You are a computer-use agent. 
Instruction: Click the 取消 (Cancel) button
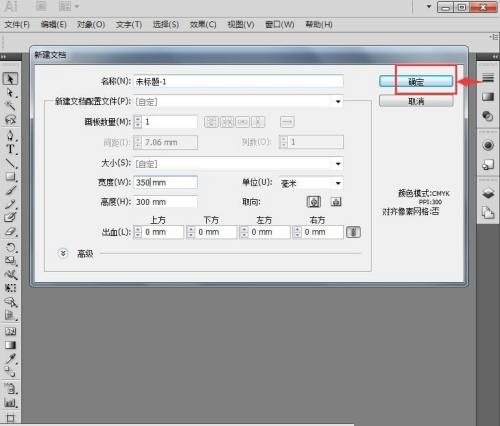click(x=416, y=101)
